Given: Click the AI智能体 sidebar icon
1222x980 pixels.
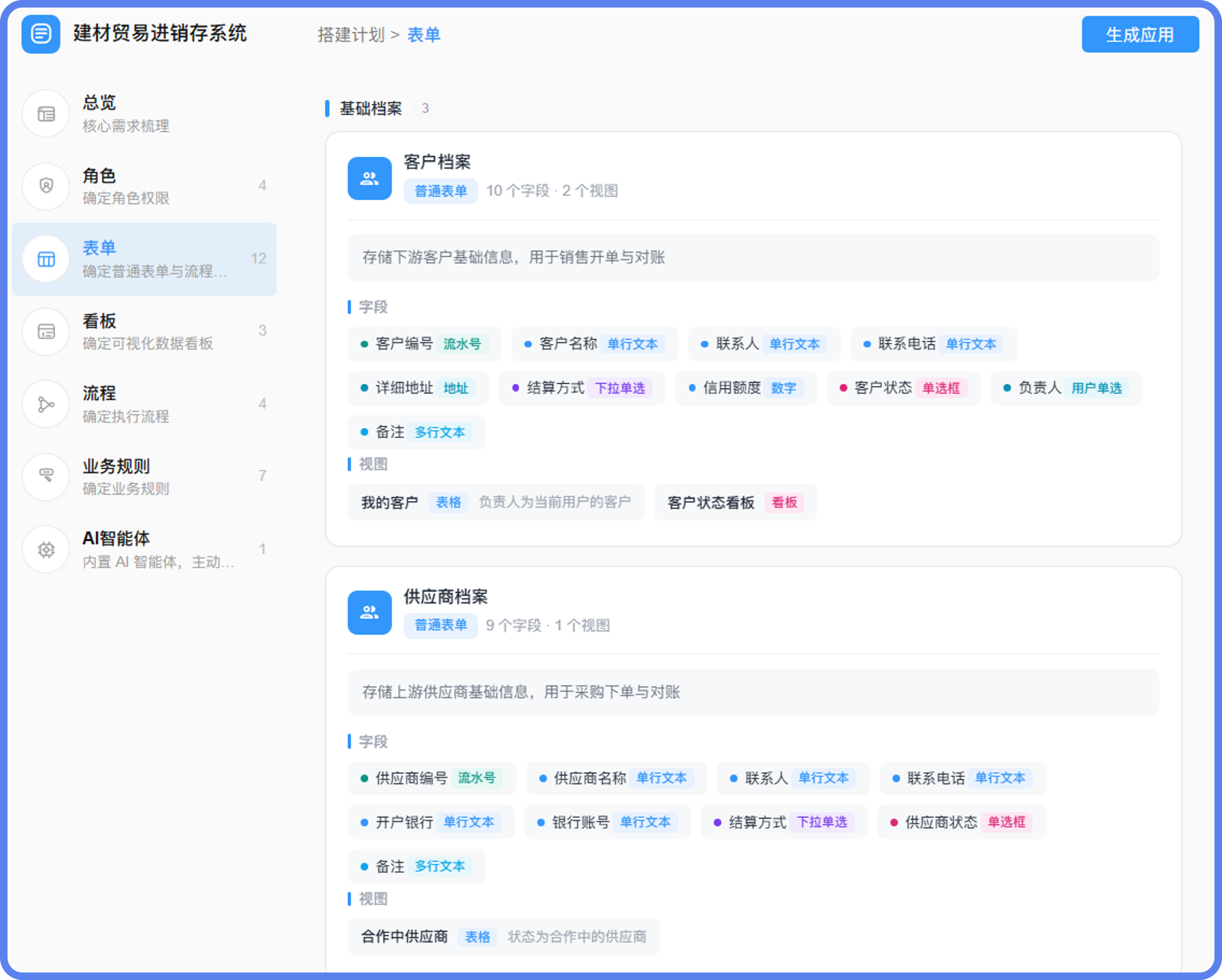Looking at the screenshot, I should (x=46, y=549).
